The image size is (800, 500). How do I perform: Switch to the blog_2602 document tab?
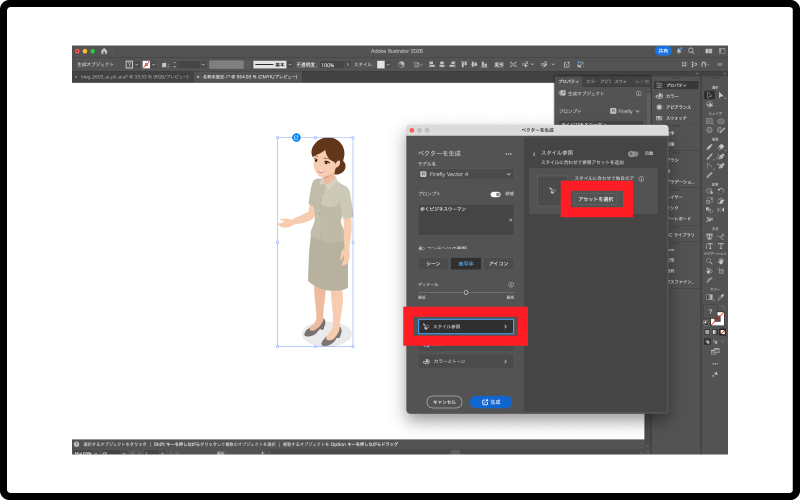[x=132, y=76]
